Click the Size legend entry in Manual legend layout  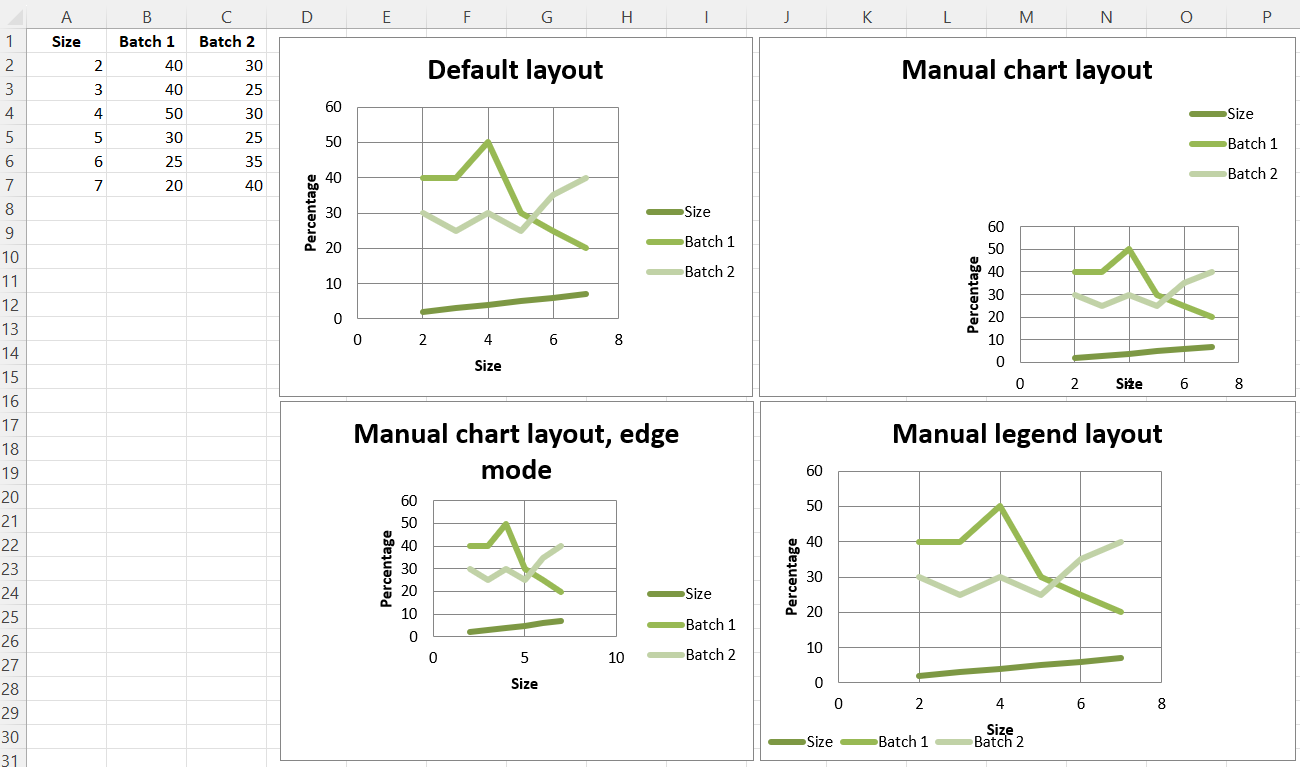tap(800, 742)
